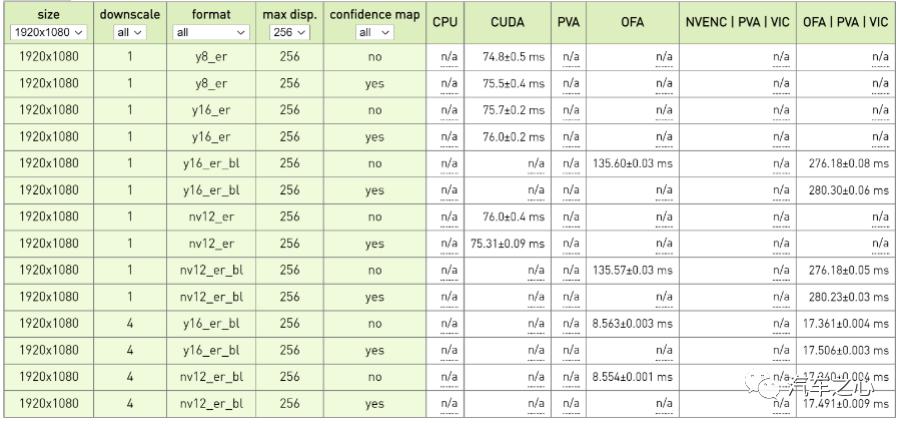Click the CPU column header
Screen dimensions: 904x426
[445, 22]
